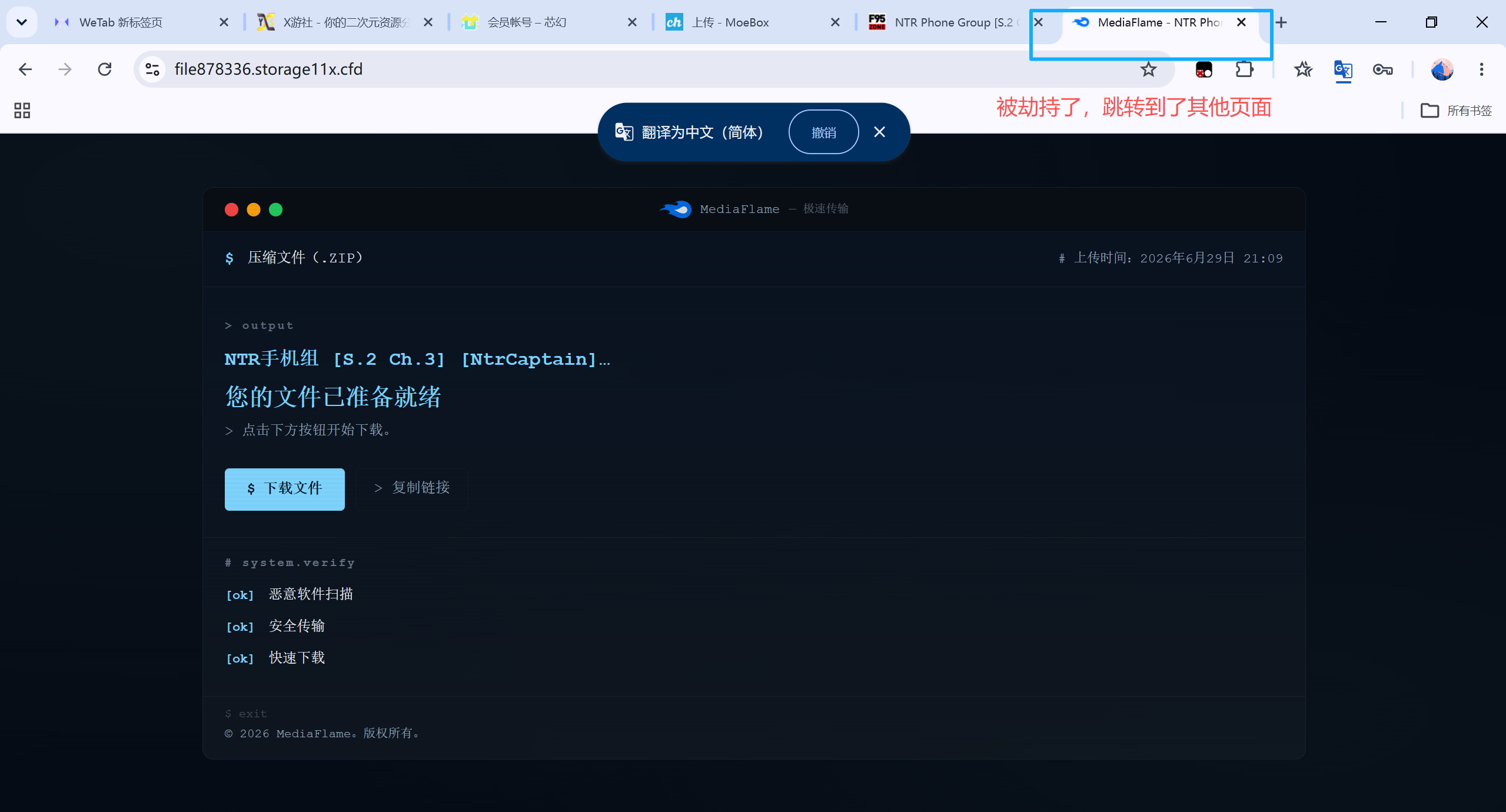1506x812 pixels.
Task: Reload the current page
Action: pyautogui.click(x=105, y=69)
